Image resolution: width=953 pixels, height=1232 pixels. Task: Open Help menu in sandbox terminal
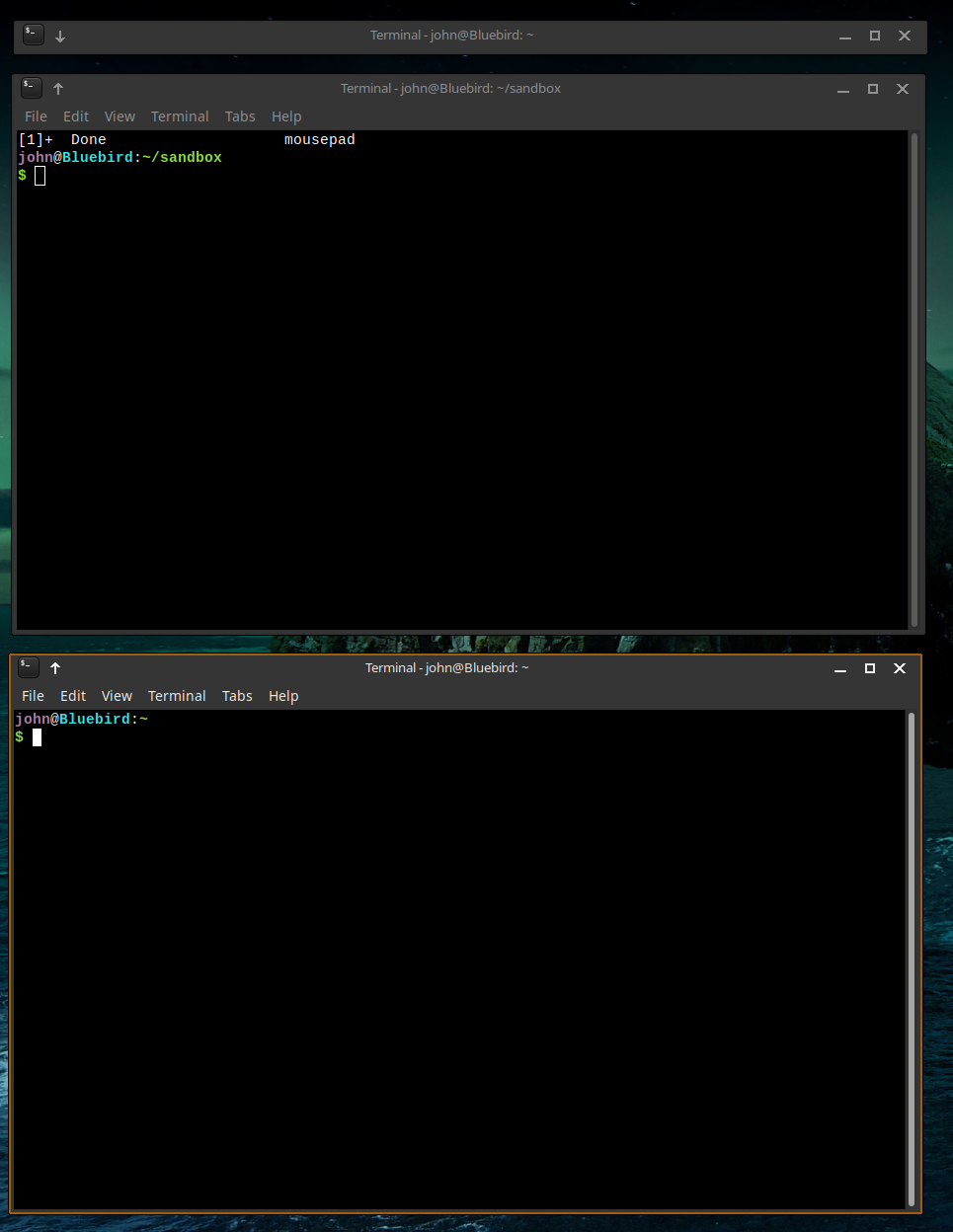pyautogui.click(x=286, y=116)
